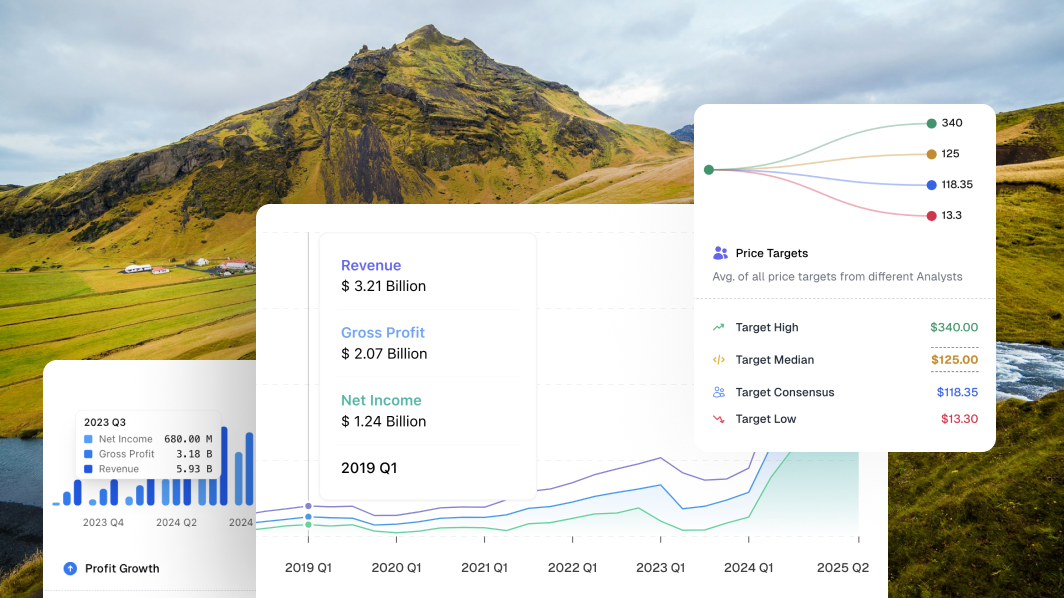Select the 2023 Q1 axis label

coord(661,568)
